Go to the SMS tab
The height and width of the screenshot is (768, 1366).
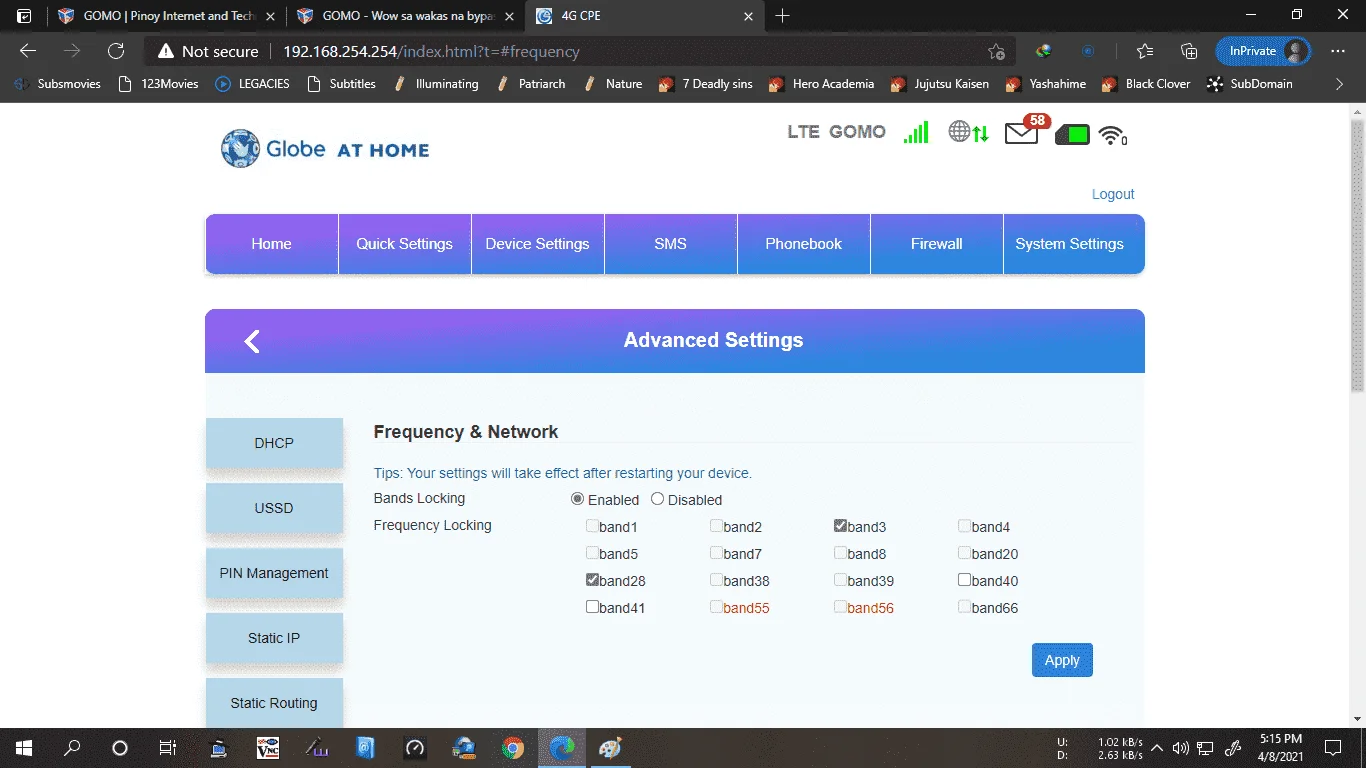tap(671, 244)
